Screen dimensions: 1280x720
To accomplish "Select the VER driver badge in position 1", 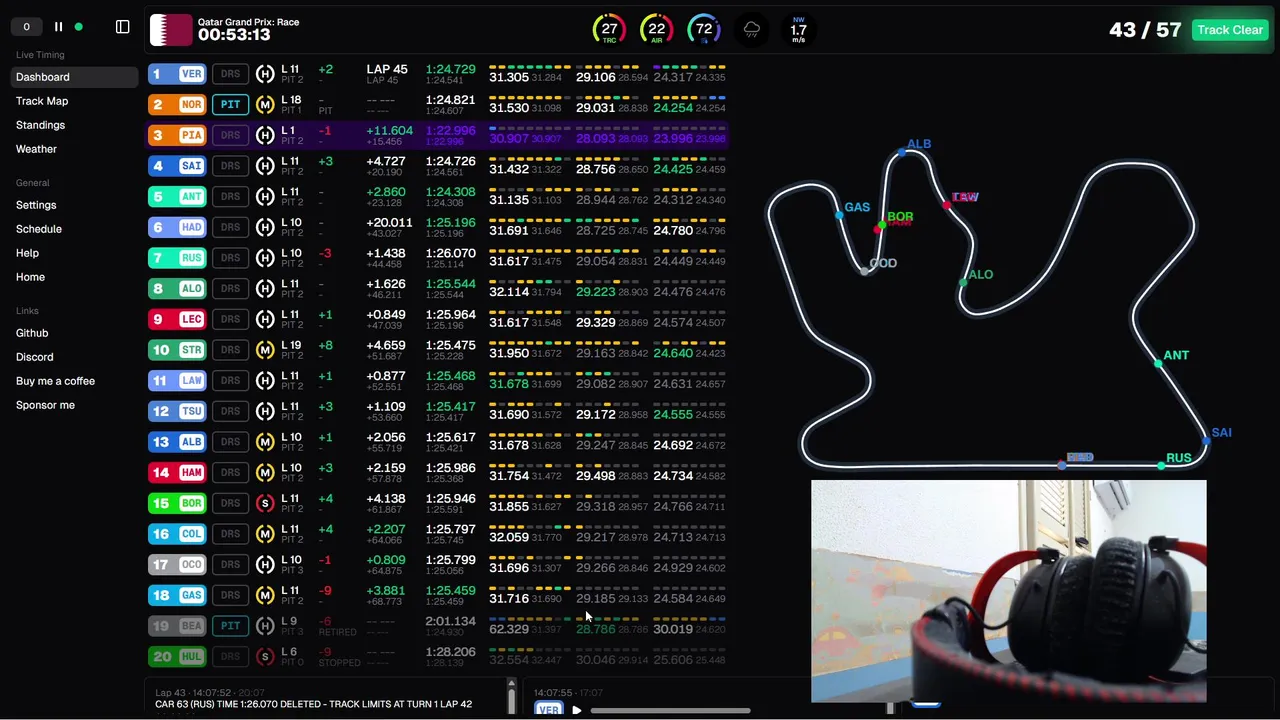I will pos(177,74).
